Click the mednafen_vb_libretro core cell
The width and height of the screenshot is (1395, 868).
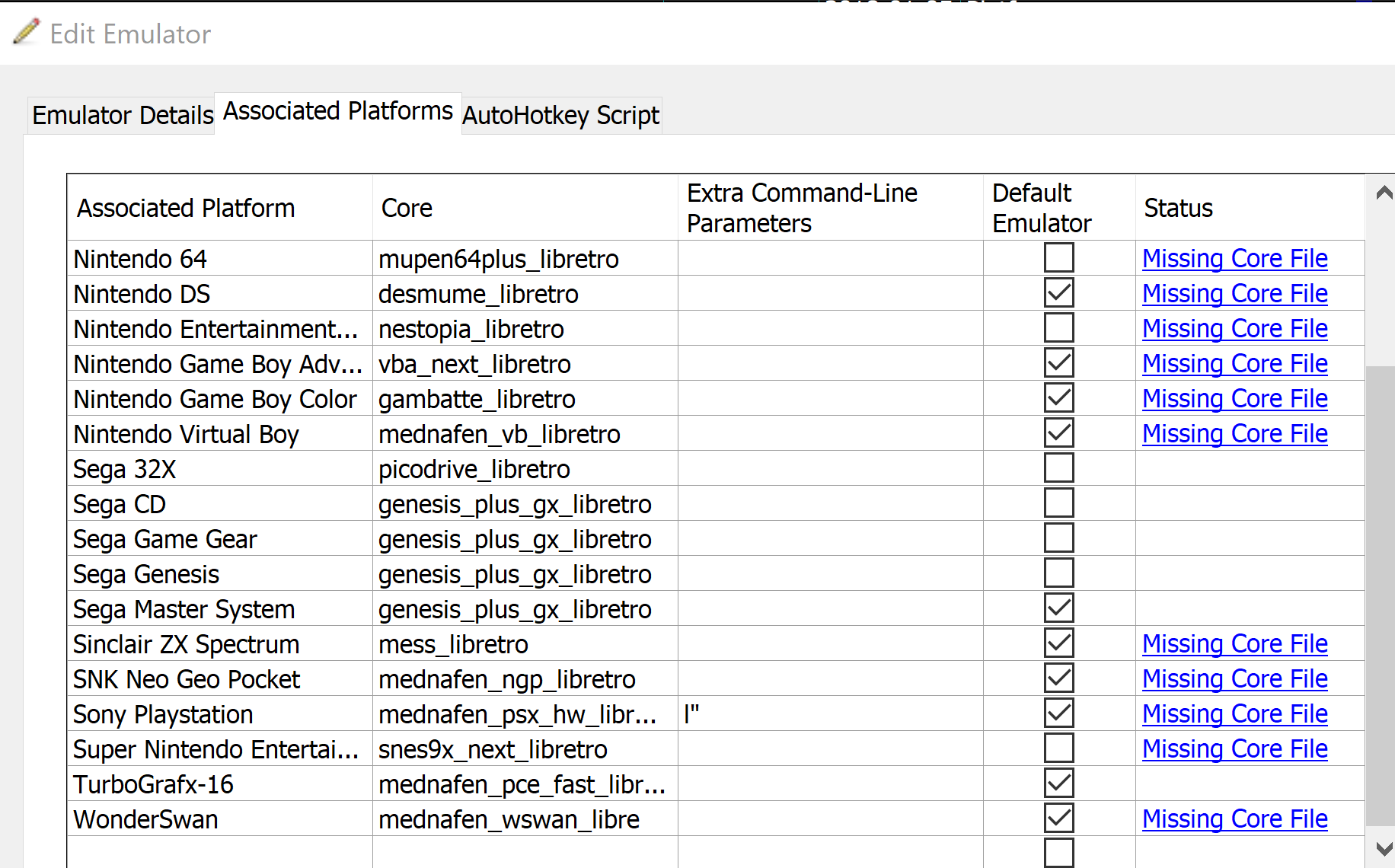525,433
